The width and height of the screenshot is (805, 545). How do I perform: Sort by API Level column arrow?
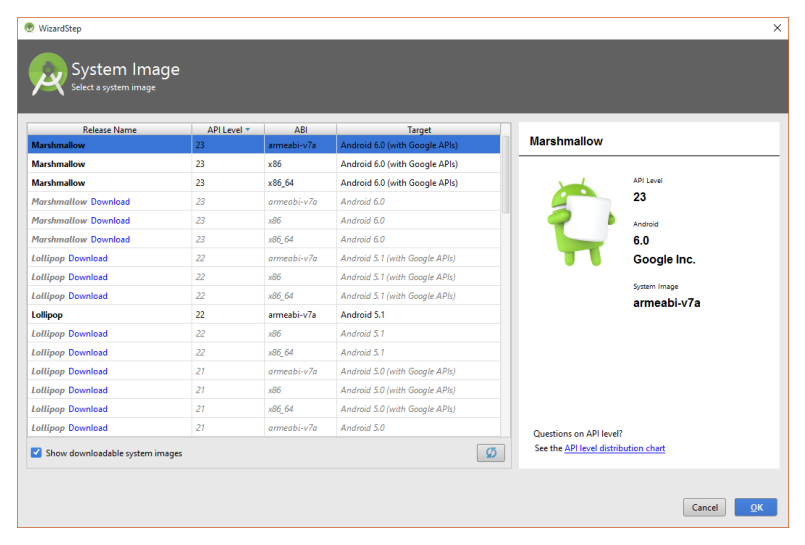pyautogui.click(x=248, y=130)
